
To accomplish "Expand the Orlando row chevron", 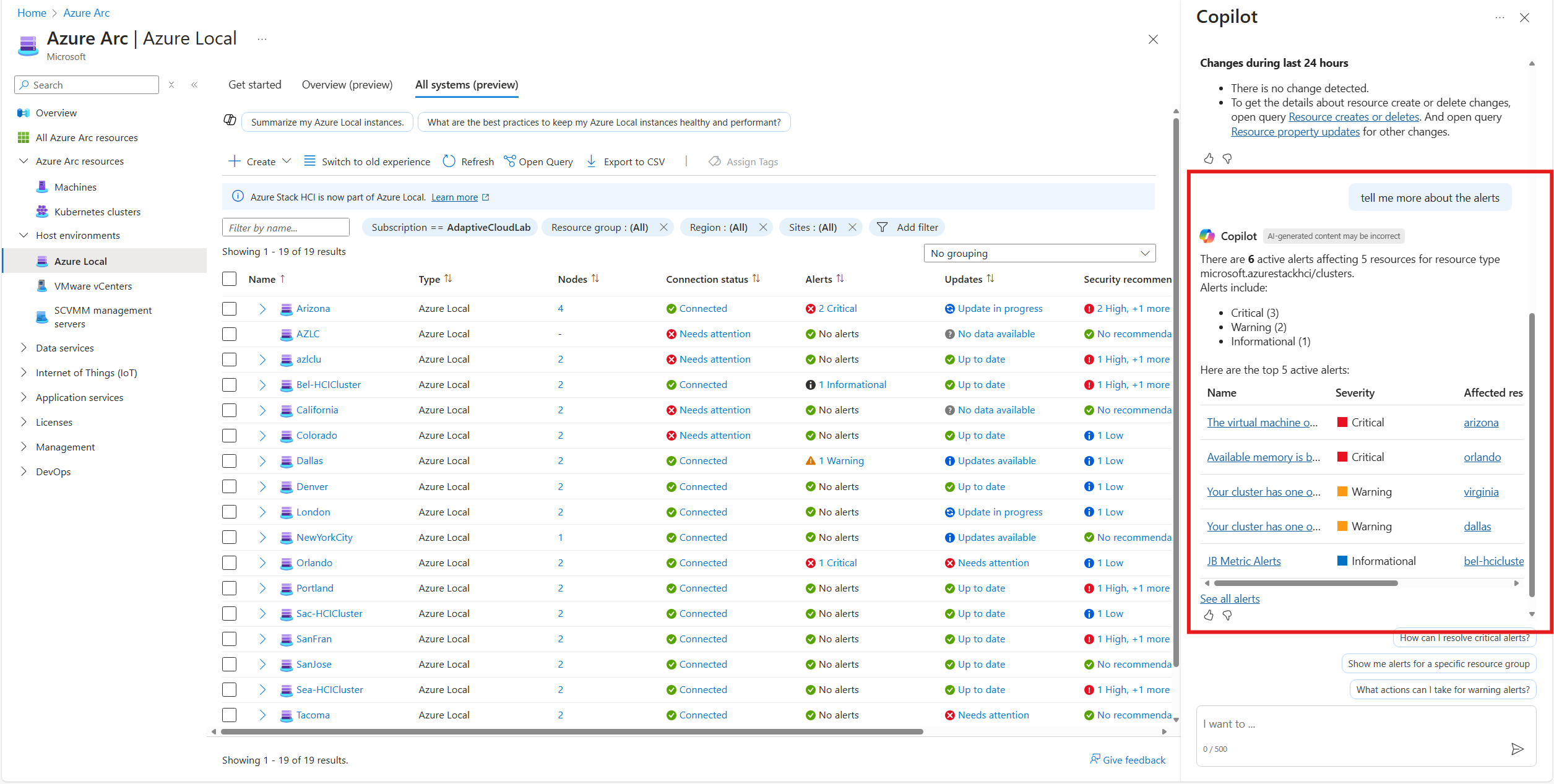I will 262,563.
